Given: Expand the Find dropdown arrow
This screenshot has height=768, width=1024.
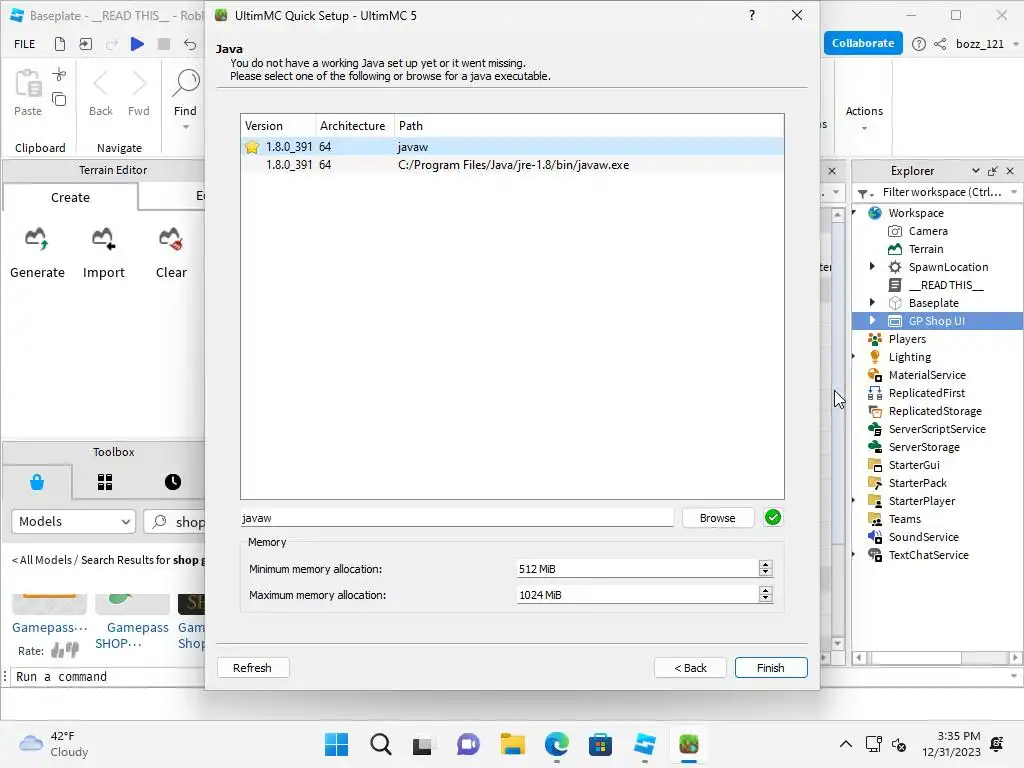Looking at the screenshot, I should pos(185,127).
